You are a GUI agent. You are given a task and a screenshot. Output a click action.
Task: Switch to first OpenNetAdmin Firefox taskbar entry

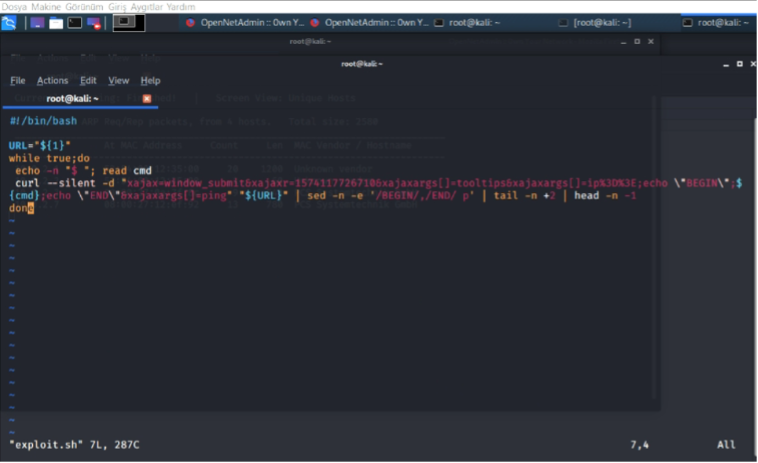point(245,23)
